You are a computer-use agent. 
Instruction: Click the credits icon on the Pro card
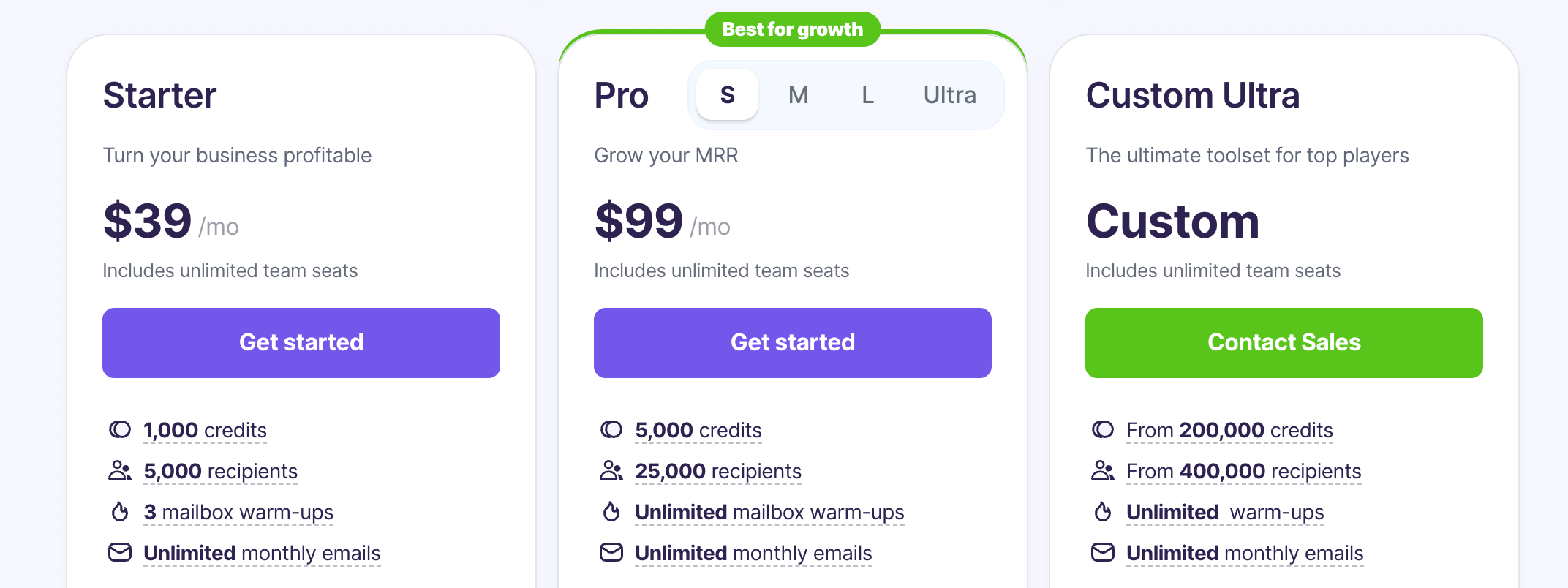(x=611, y=430)
